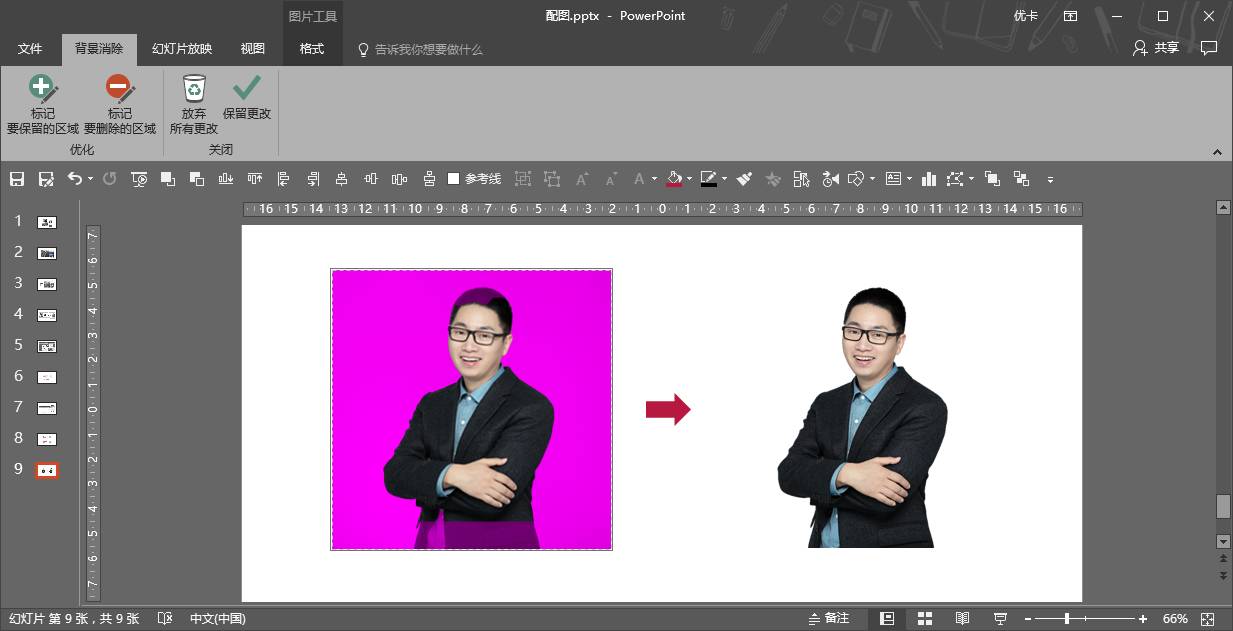Start slide show from status bar icon
The width and height of the screenshot is (1233, 631).
[1000, 619]
